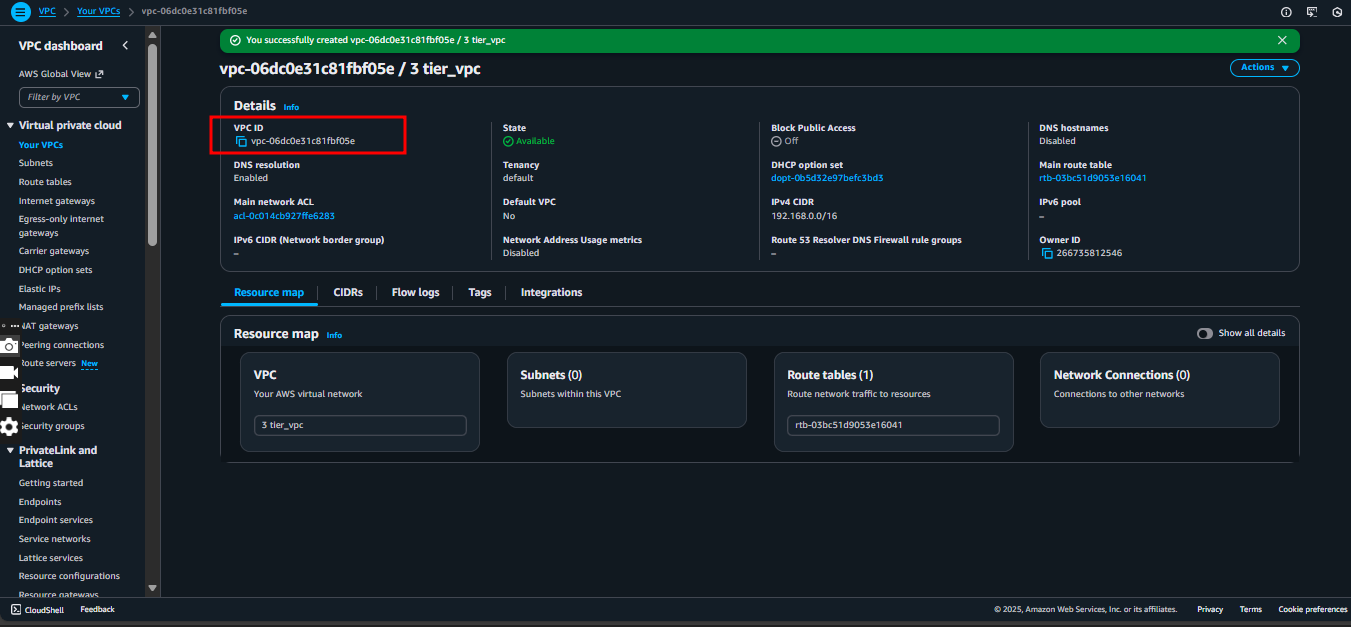Copy the Owner ID using copy icon
1351x627 pixels.
(1047, 253)
